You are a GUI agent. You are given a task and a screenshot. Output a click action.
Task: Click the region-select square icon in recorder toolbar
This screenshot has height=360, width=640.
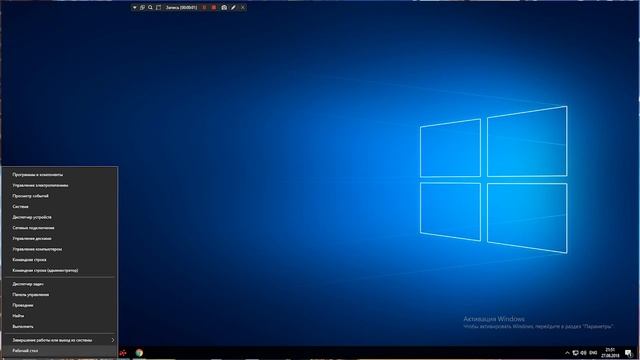pos(159,7)
